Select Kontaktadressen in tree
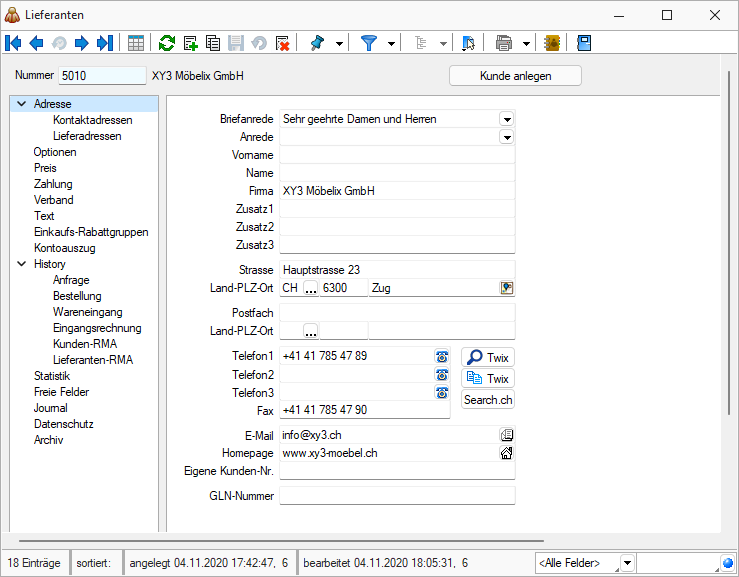This screenshot has width=739, height=577. (x=92, y=120)
